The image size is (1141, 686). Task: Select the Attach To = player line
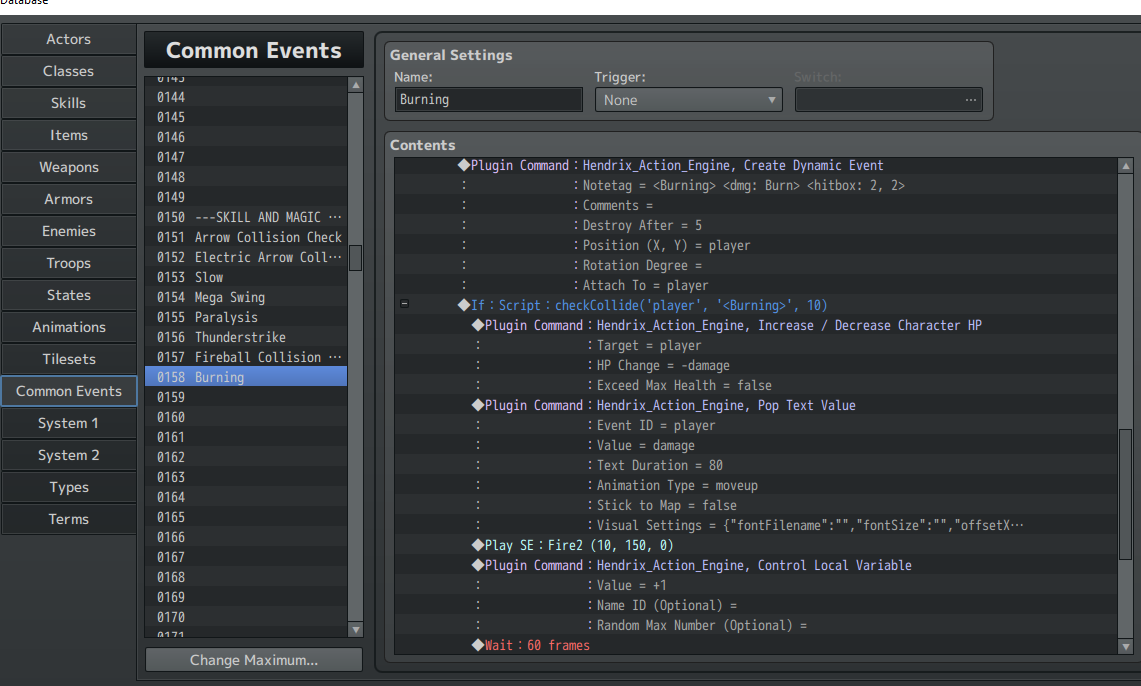point(755,285)
